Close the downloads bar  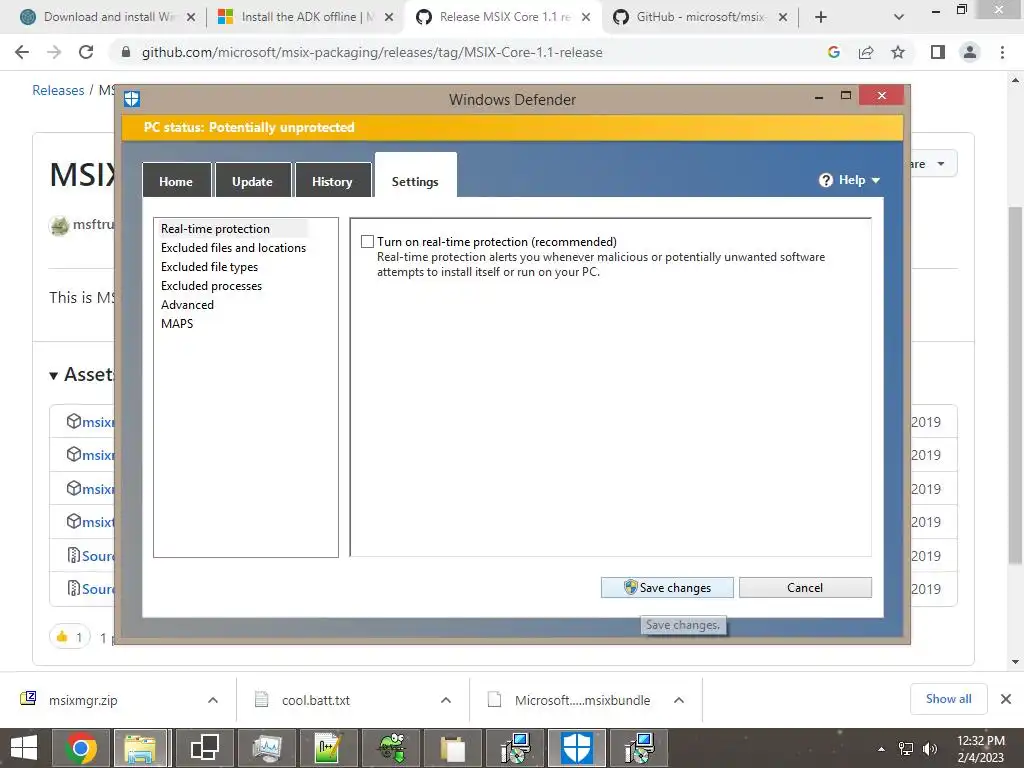point(1006,699)
